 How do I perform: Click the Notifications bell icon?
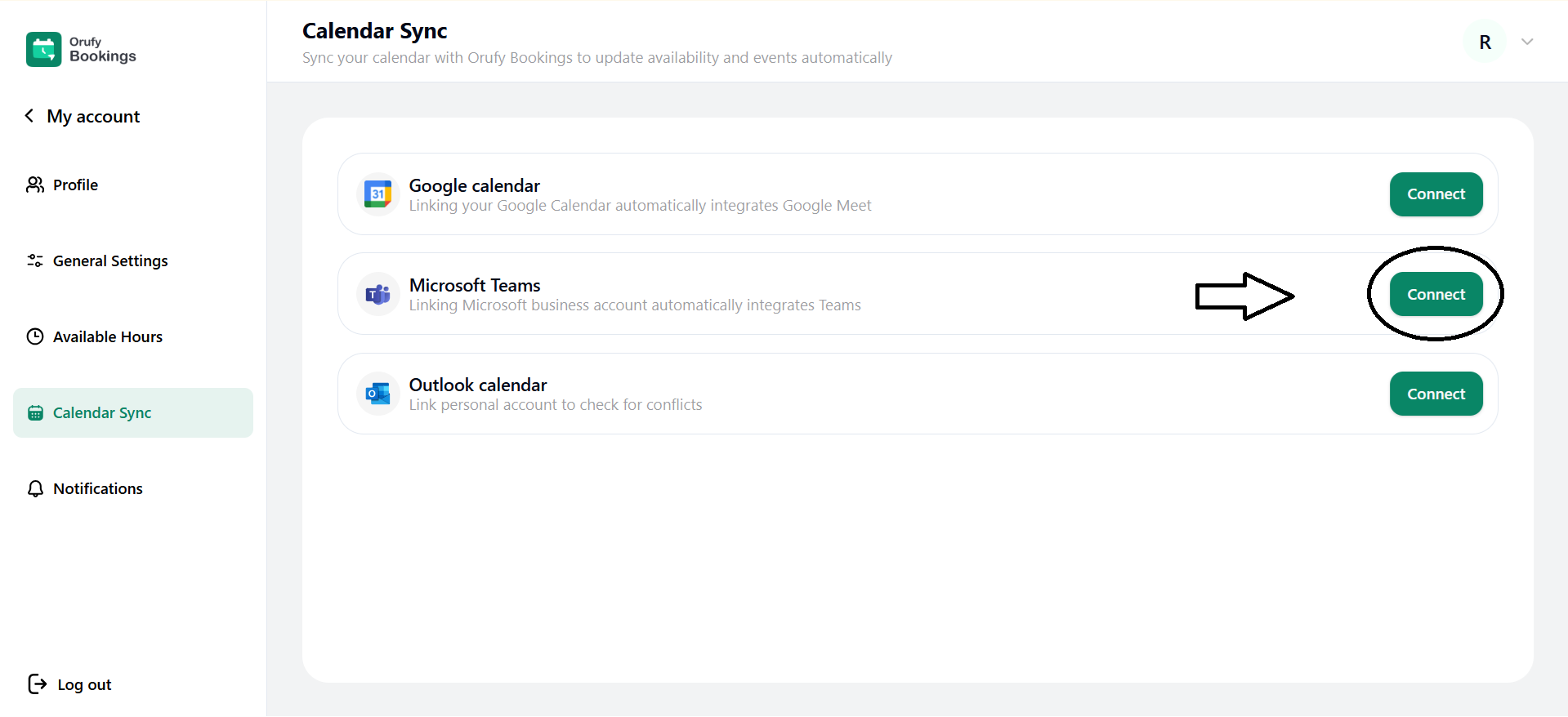tap(35, 488)
